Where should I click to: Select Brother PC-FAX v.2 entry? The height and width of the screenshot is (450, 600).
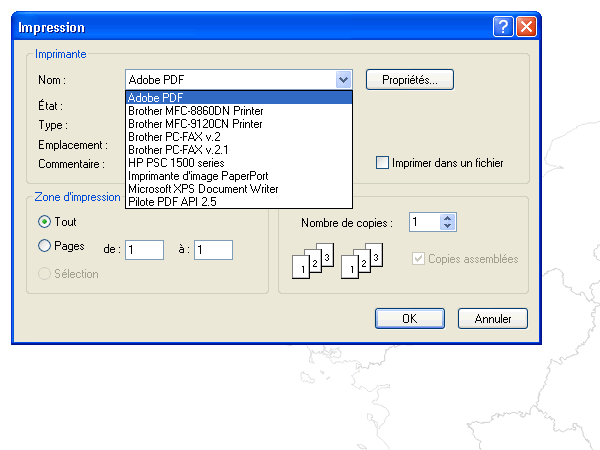click(x=239, y=137)
